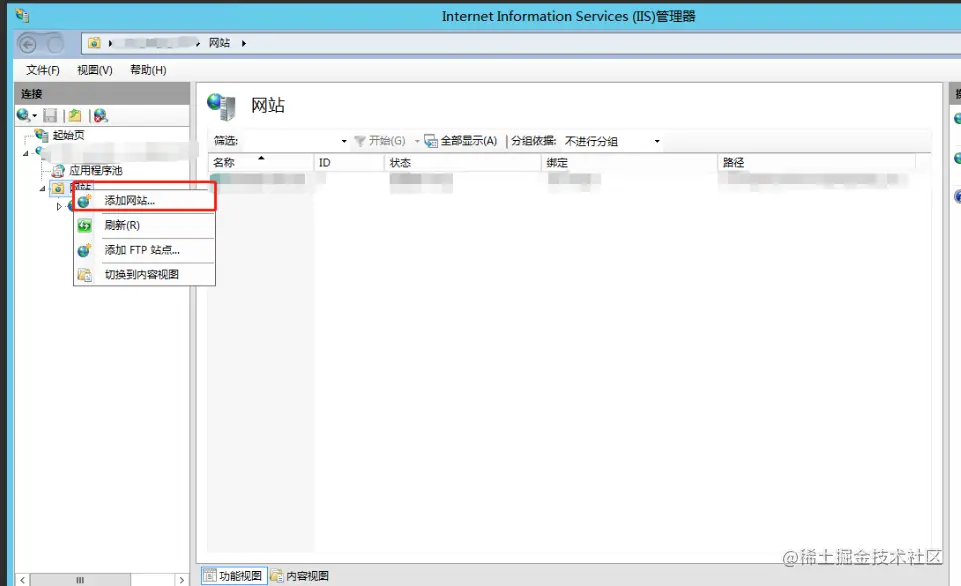Select 起始页 in connections tree
The height and width of the screenshot is (586, 961).
click(69, 135)
